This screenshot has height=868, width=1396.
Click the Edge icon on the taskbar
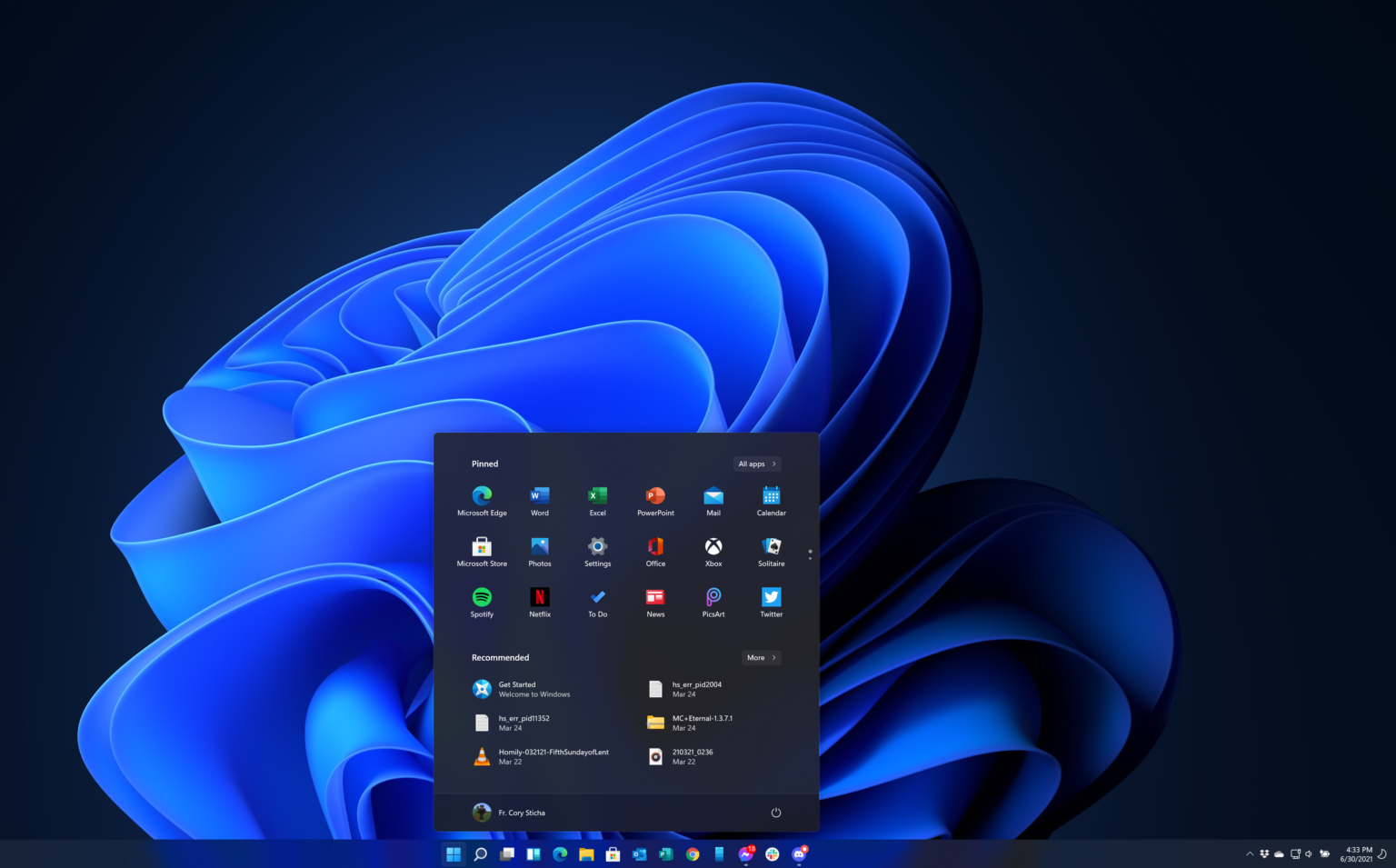(560, 854)
